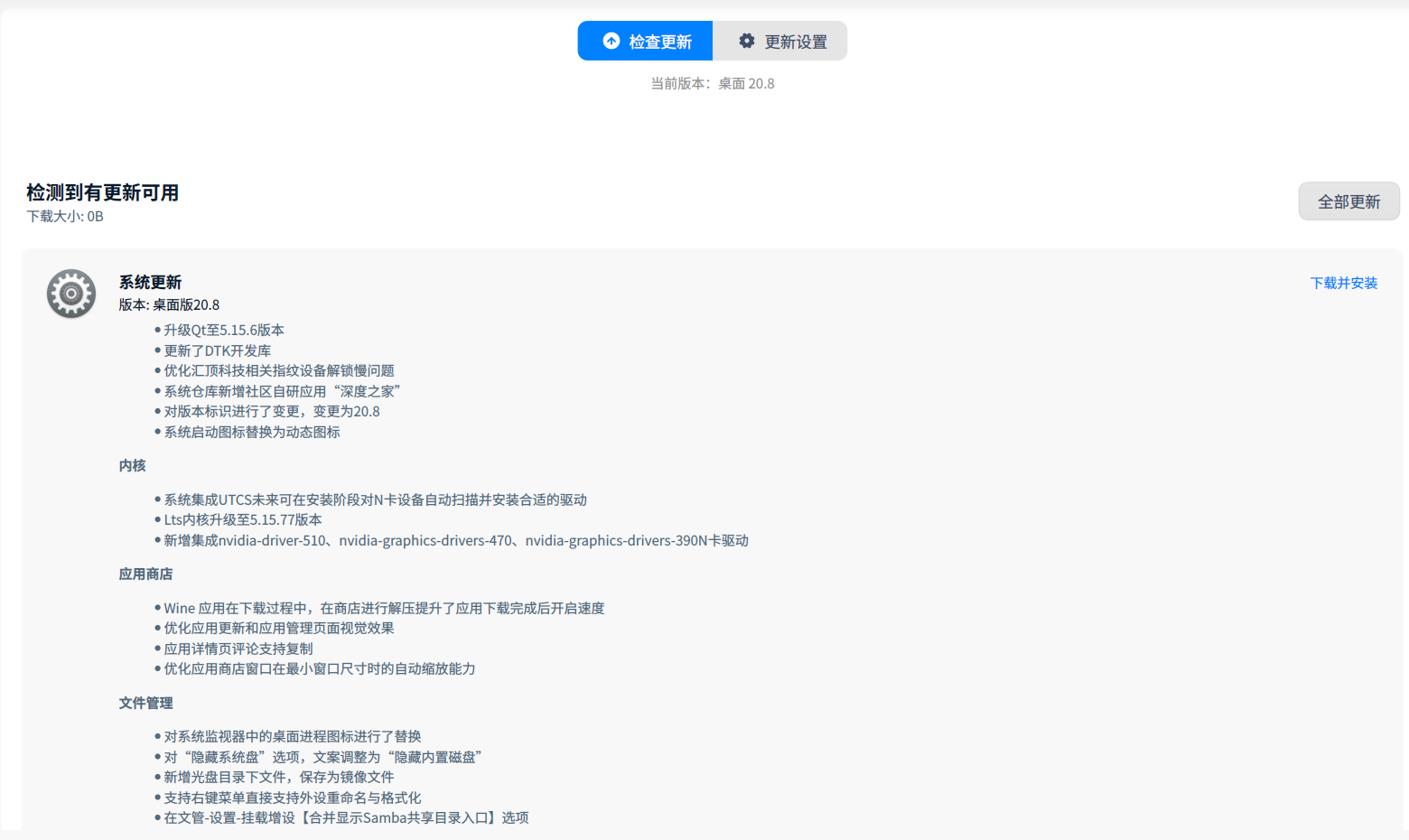The image size is (1409, 840).
Task: Click the Wine 应用在下载过程中 entry
Action: (x=385, y=608)
